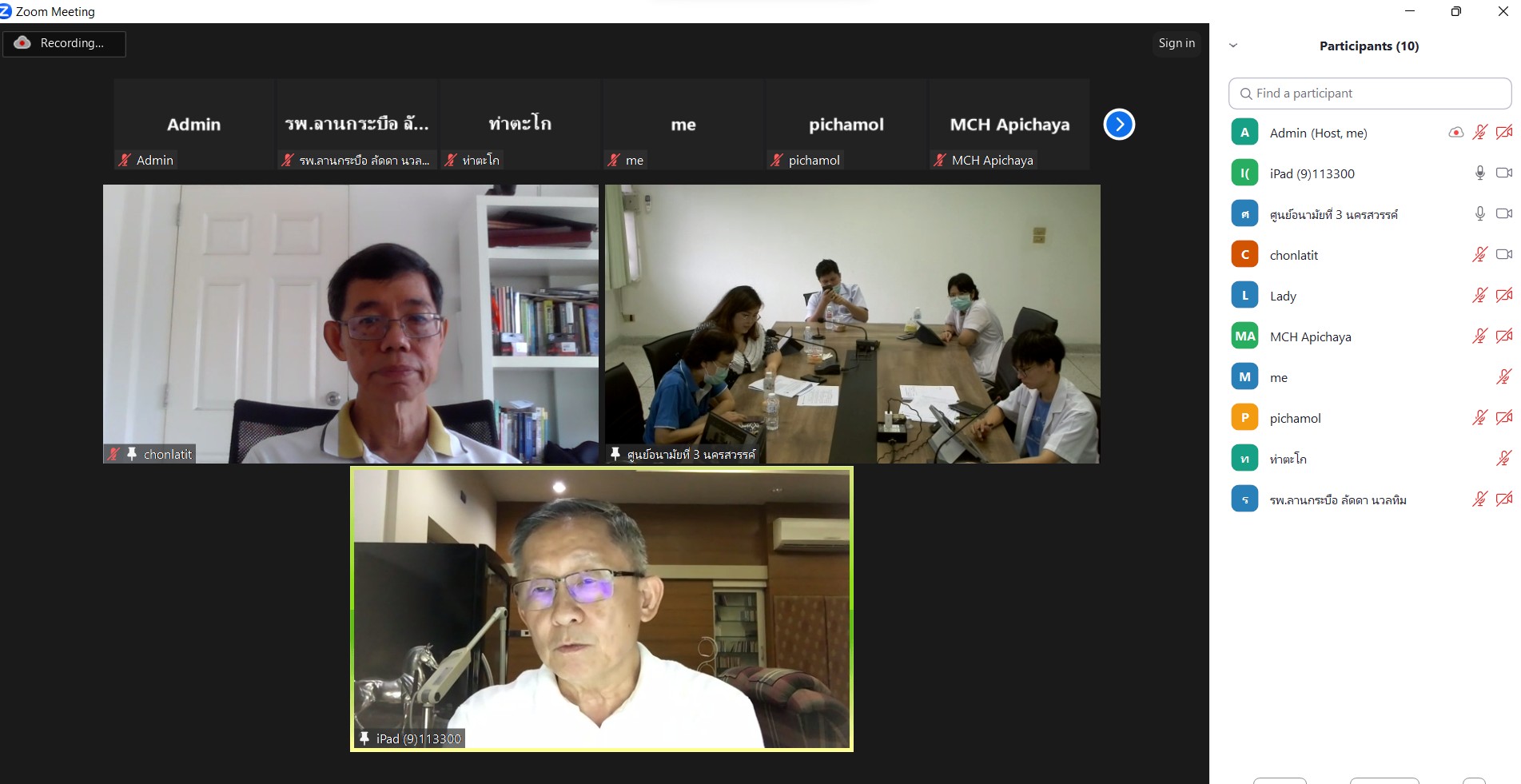Click search magnifier icon in participant field
The height and width of the screenshot is (784, 1521).
[1245, 94]
